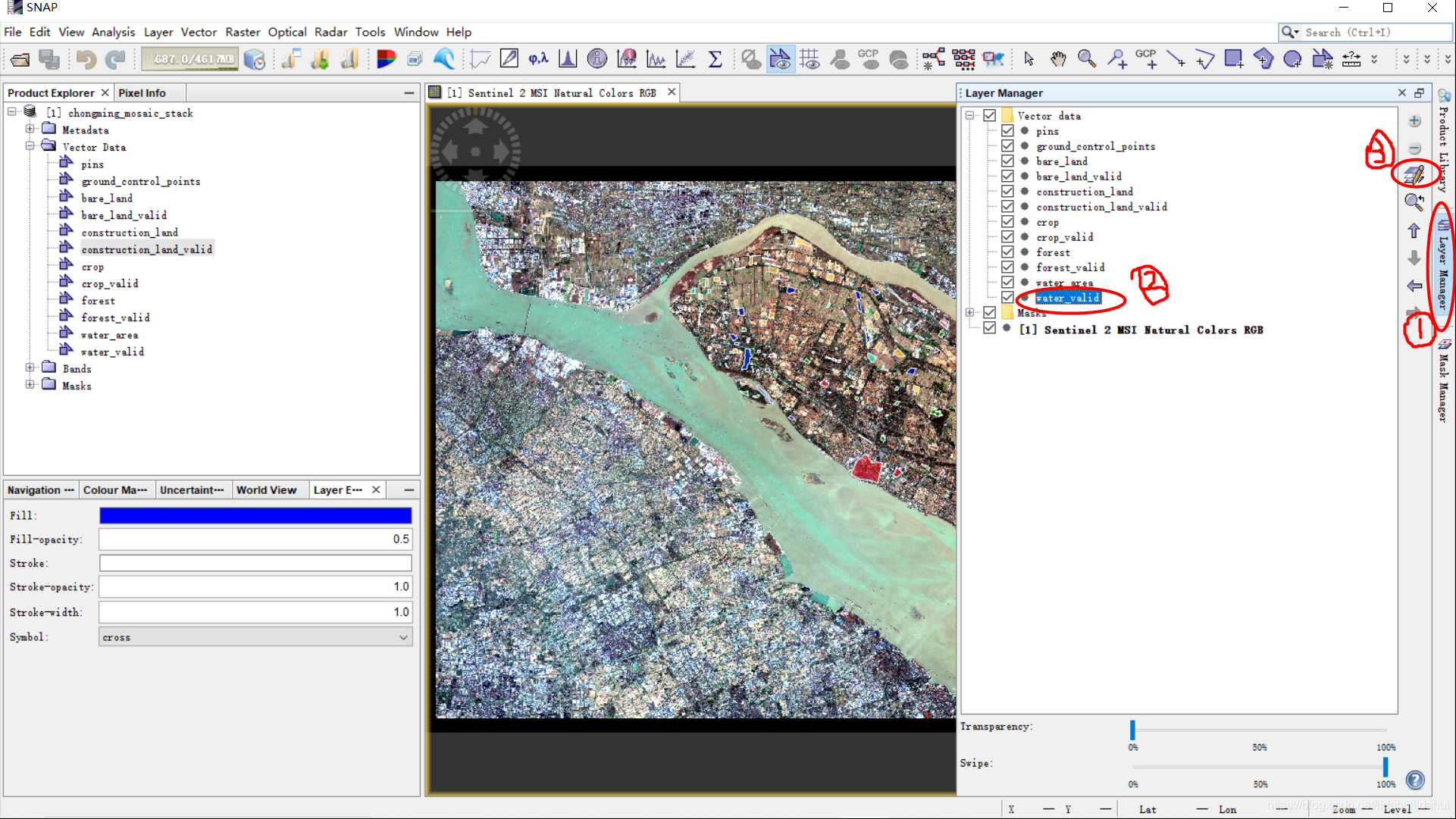Collapse Vector data group in Layer Manager
This screenshot has width=1456, height=819.
tap(969, 115)
